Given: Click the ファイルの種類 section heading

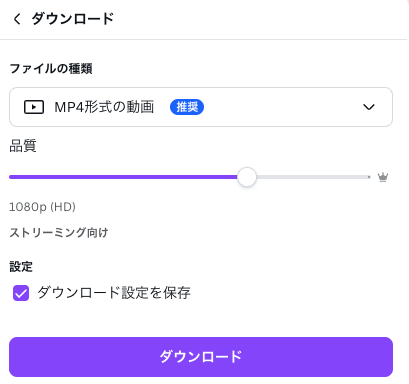Looking at the screenshot, I should tap(51, 69).
